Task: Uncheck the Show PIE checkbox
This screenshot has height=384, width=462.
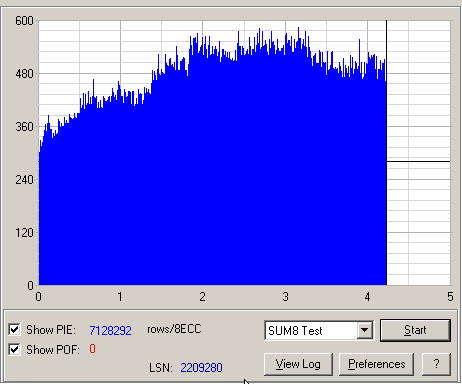Action: click(x=15, y=330)
